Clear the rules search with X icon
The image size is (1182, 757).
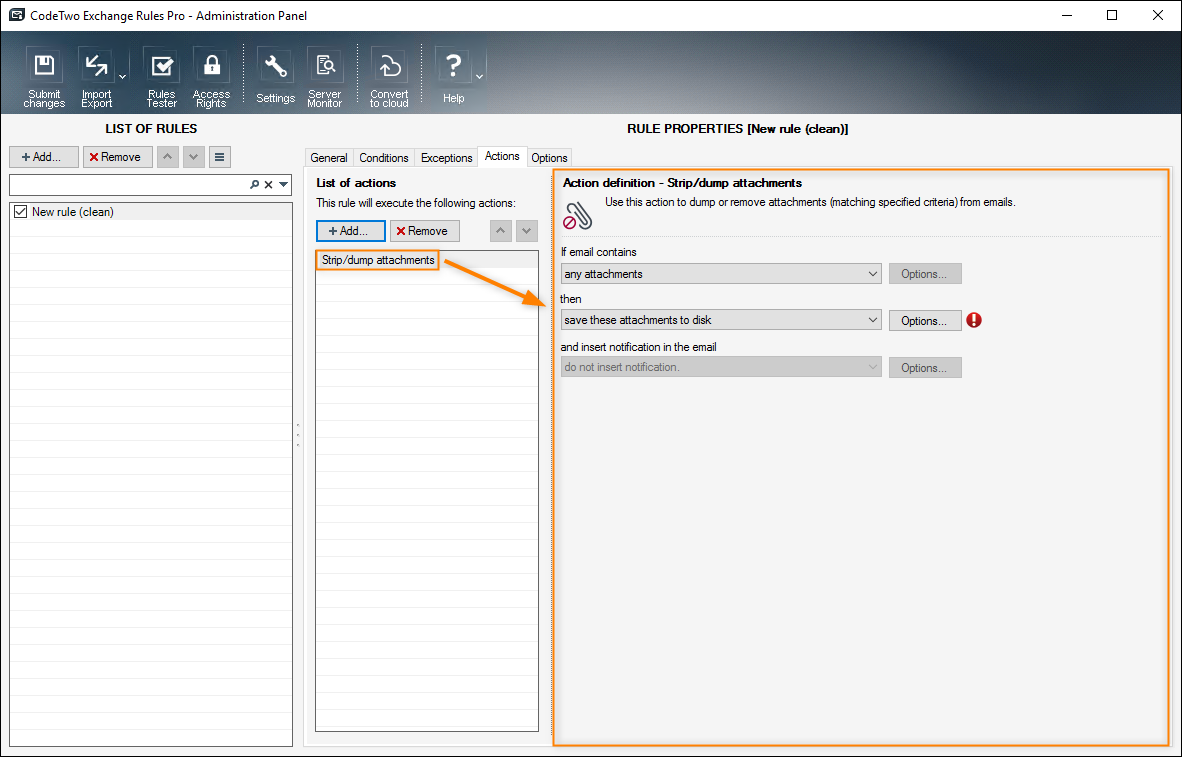click(268, 185)
